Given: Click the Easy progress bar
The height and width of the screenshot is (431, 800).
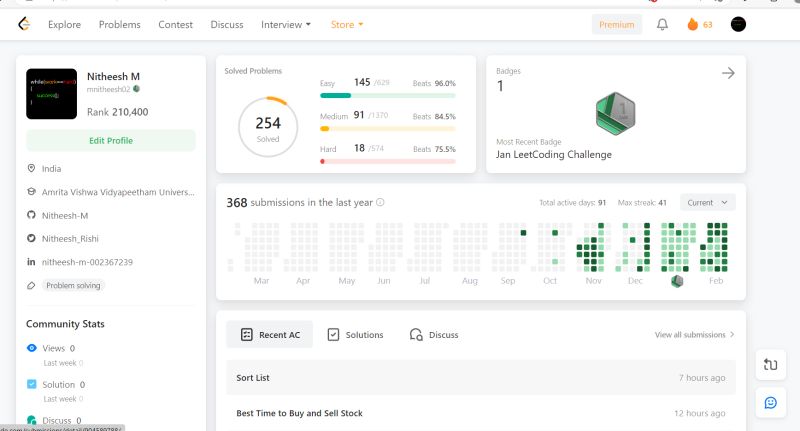Looking at the screenshot, I should click(388, 95).
